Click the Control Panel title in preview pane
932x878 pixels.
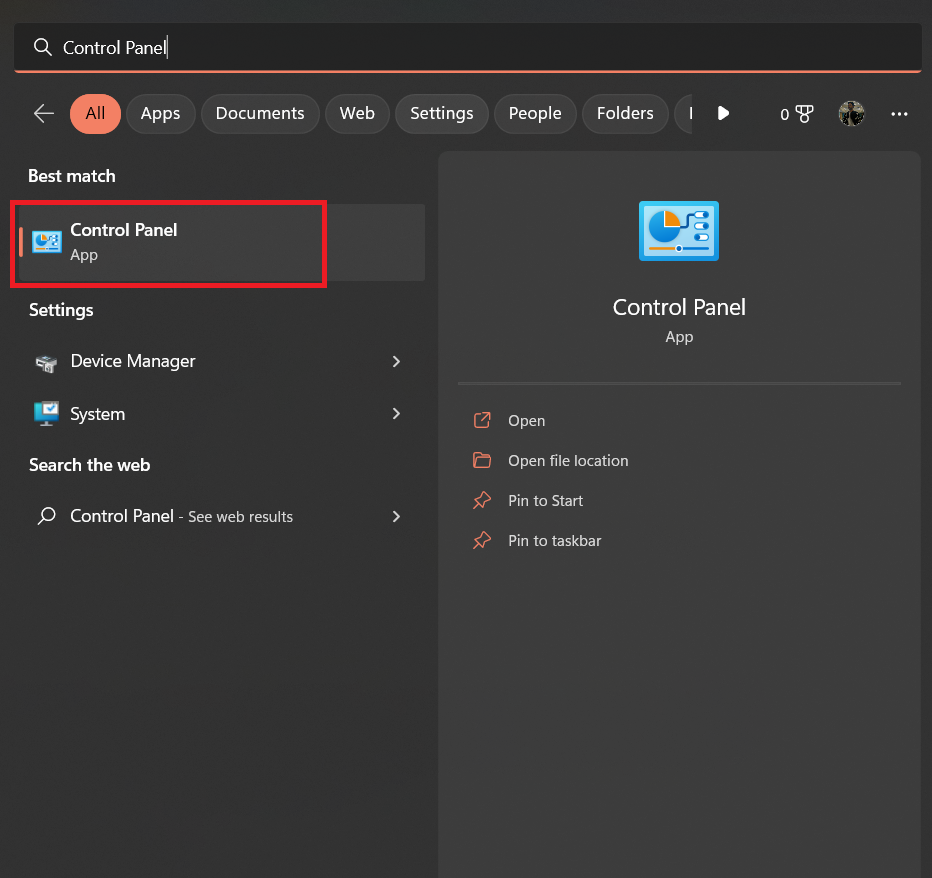pos(679,307)
